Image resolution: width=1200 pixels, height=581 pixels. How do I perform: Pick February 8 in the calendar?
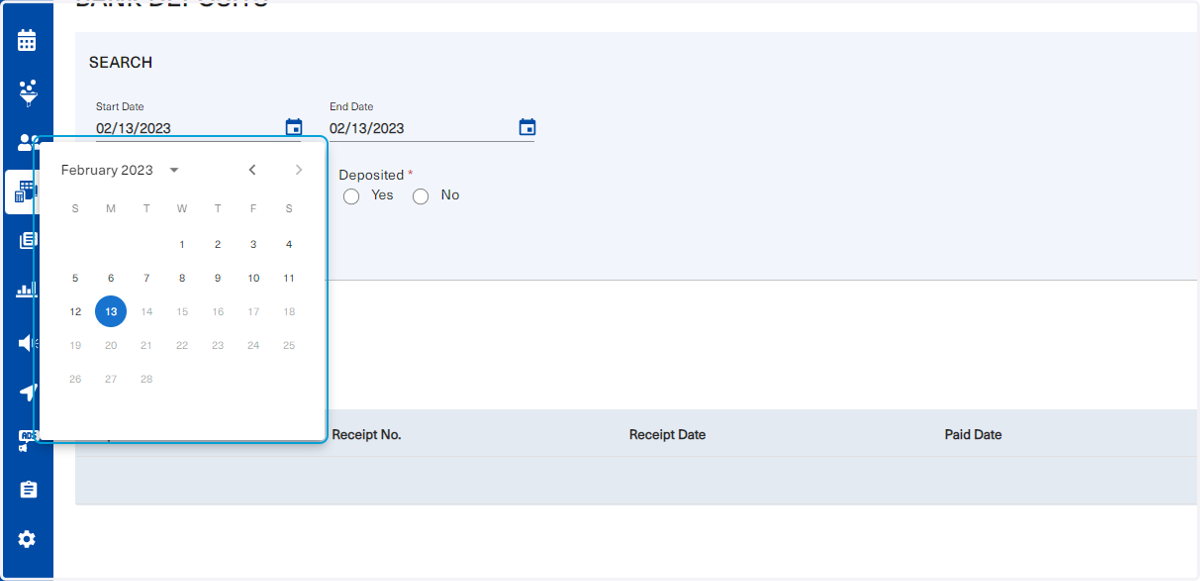182,279
